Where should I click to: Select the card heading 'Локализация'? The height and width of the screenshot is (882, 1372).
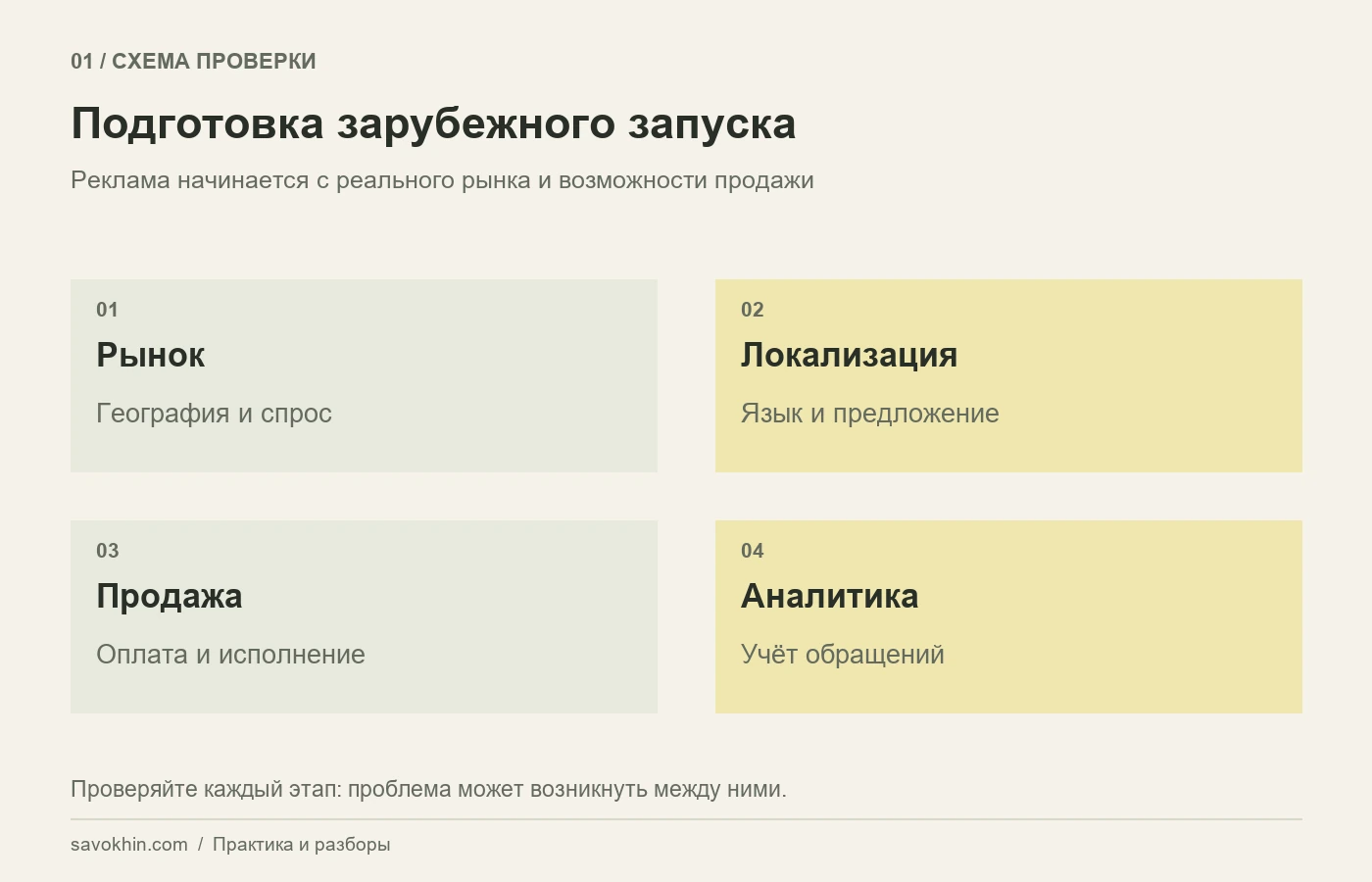click(849, 355)
